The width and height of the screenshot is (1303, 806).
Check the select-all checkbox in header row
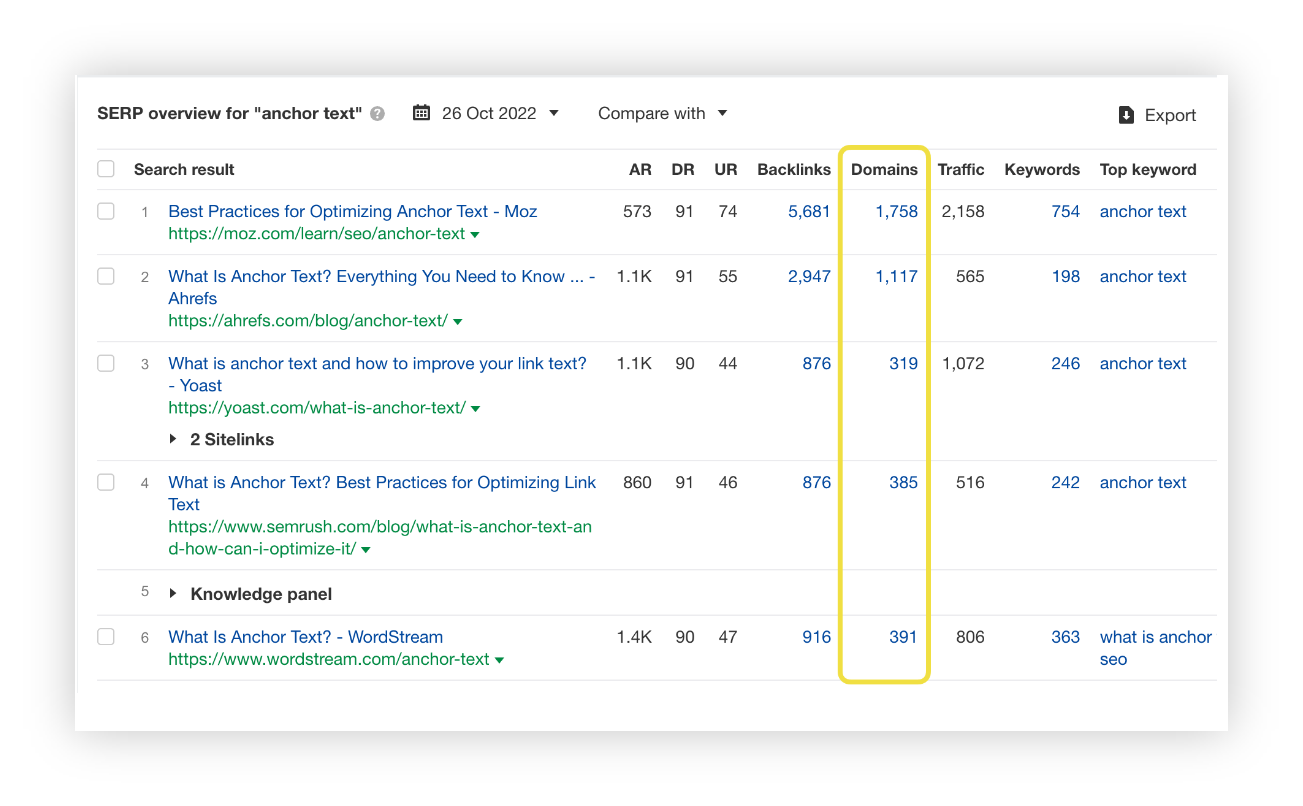coord(106,168)
